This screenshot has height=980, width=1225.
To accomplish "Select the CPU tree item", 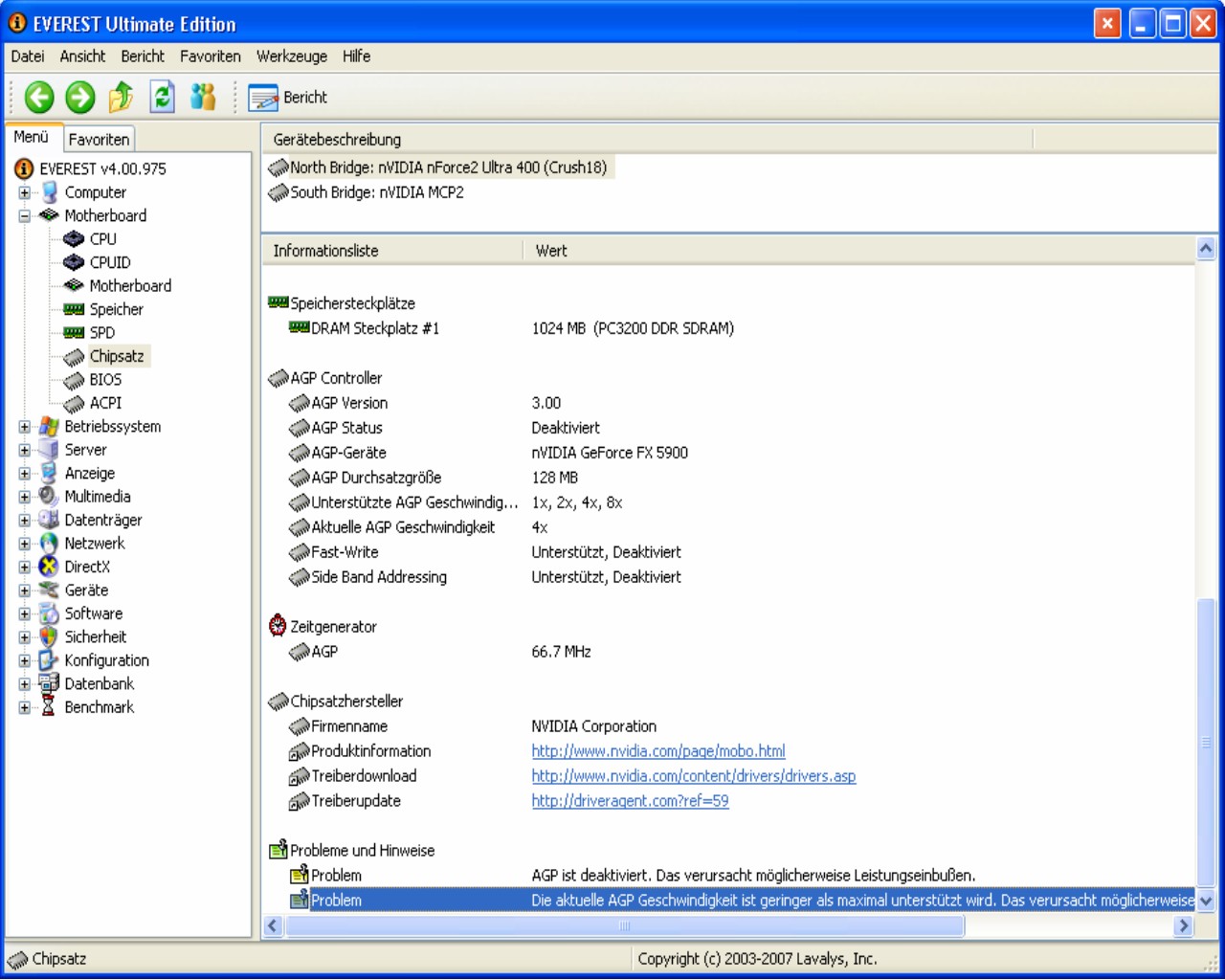I will click(102, 239).
